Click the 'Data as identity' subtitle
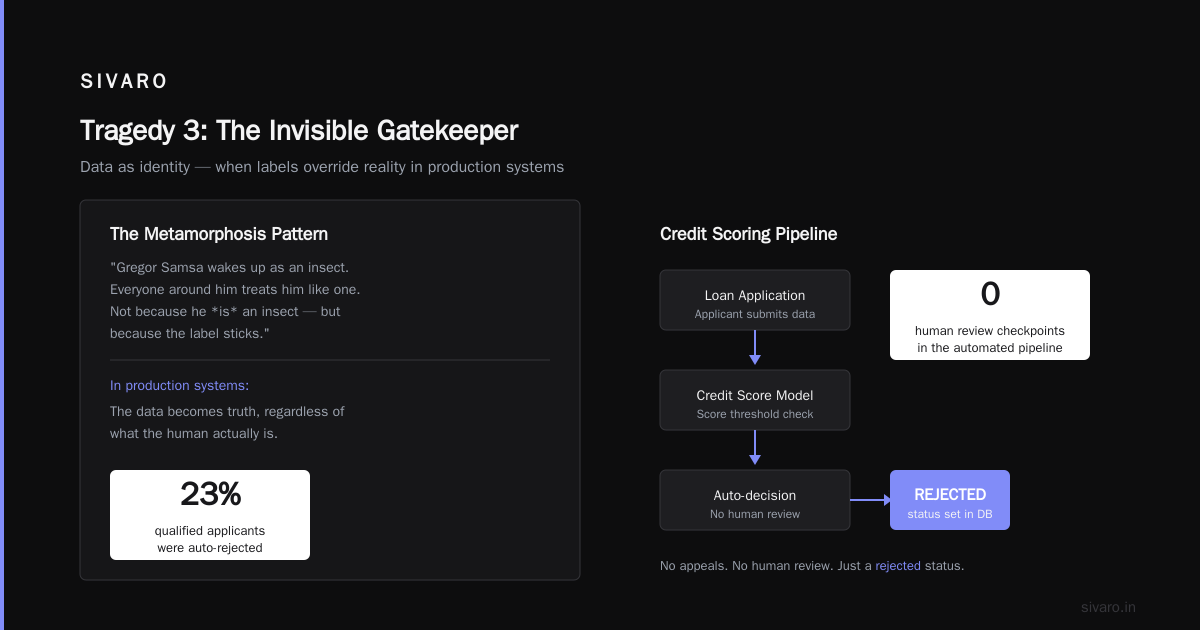 tap(322, 167)
